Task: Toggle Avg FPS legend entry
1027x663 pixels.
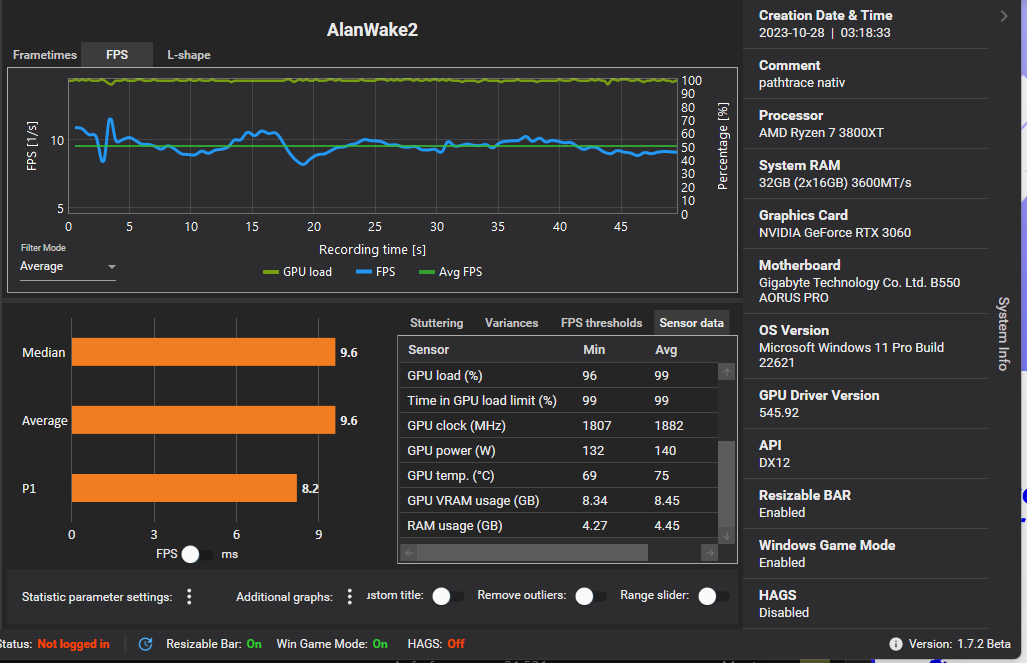Action: 451,272
